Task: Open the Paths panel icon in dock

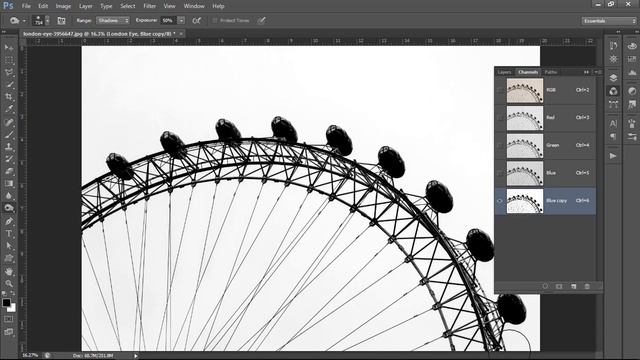Action: (x=613, y=104)
